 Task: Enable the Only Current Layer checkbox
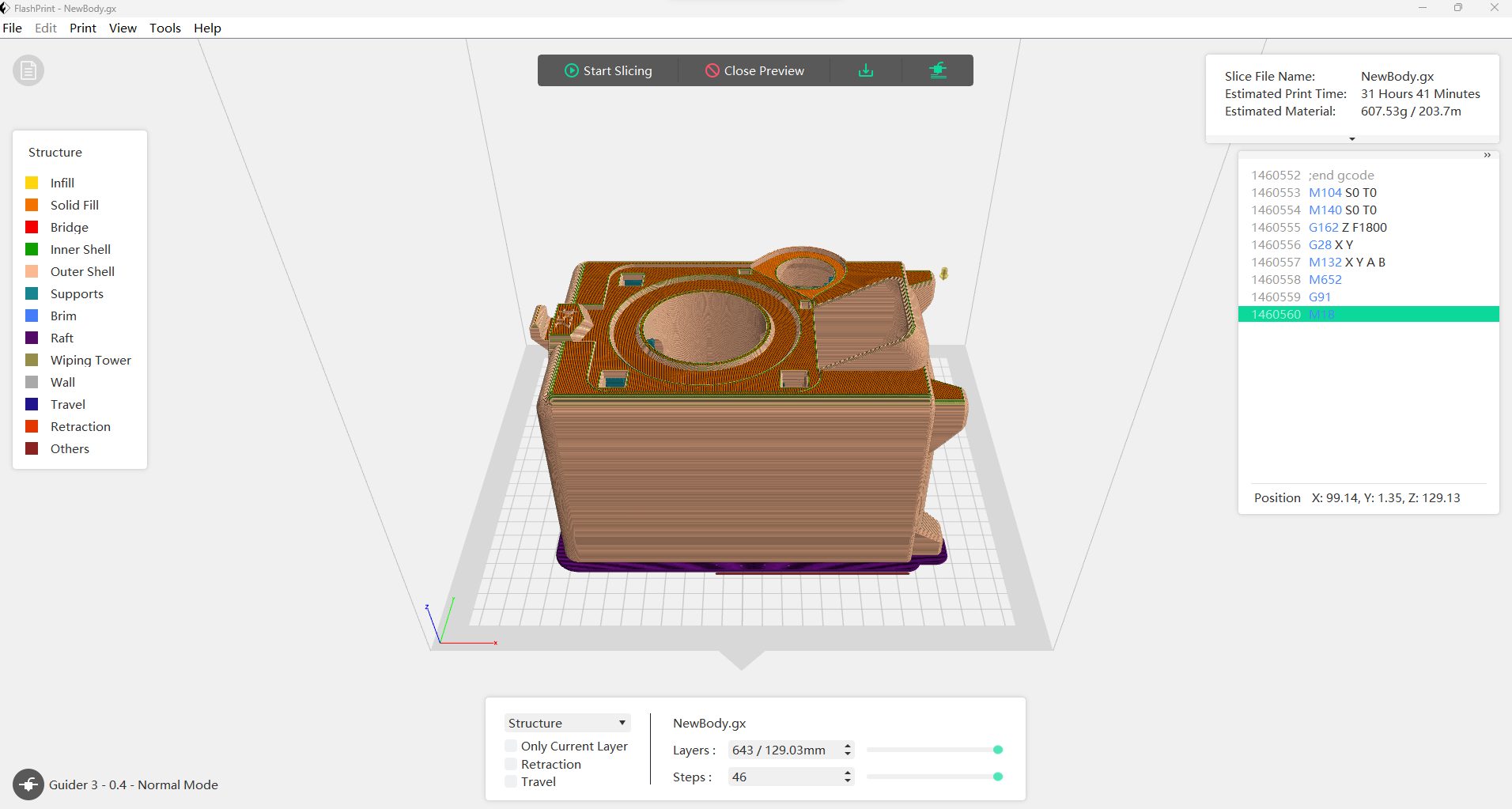point(510,746)
